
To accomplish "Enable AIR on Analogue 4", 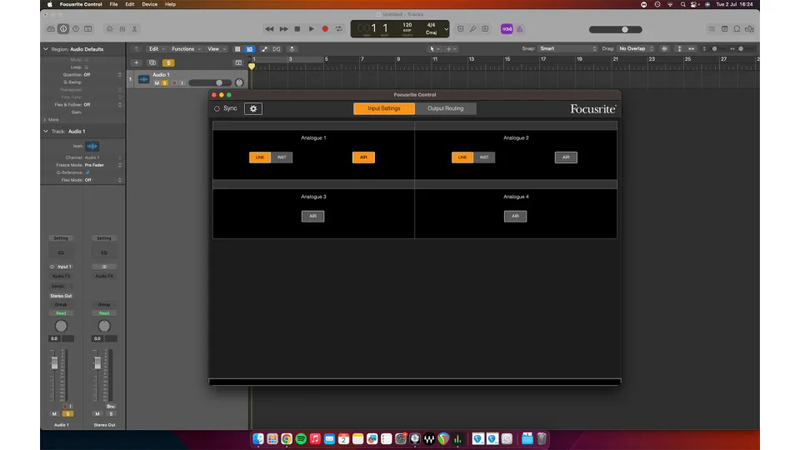I will point(515,216).
